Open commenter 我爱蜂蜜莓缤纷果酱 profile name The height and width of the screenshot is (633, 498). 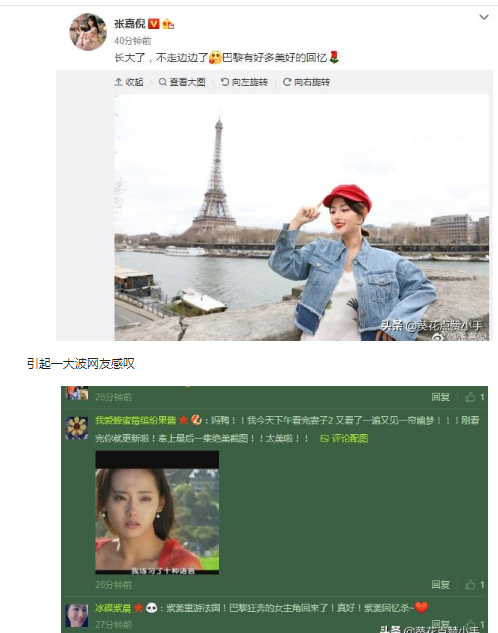coord(136,420)
